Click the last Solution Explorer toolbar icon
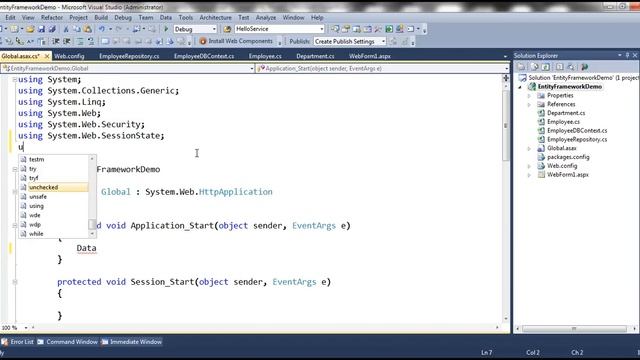 584,67
